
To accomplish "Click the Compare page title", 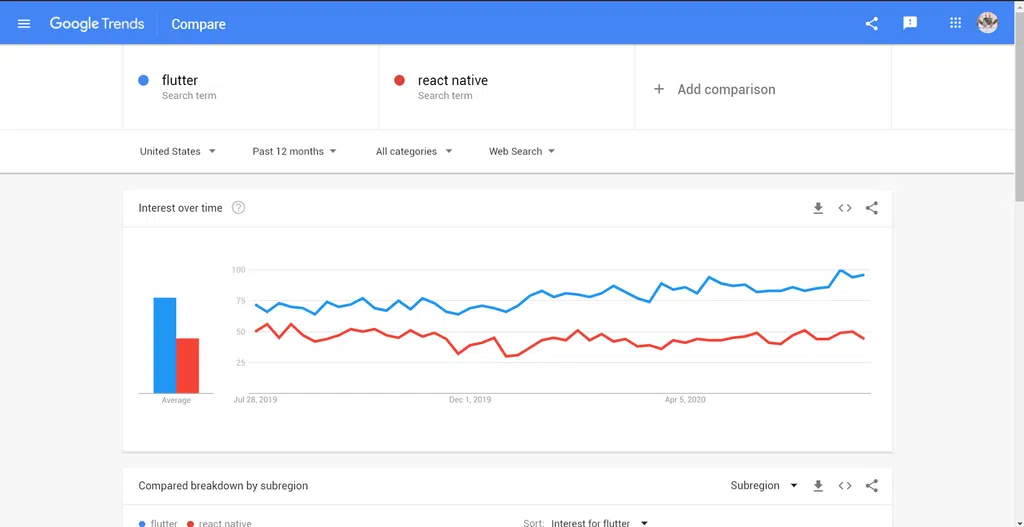I will coord(199,24).
